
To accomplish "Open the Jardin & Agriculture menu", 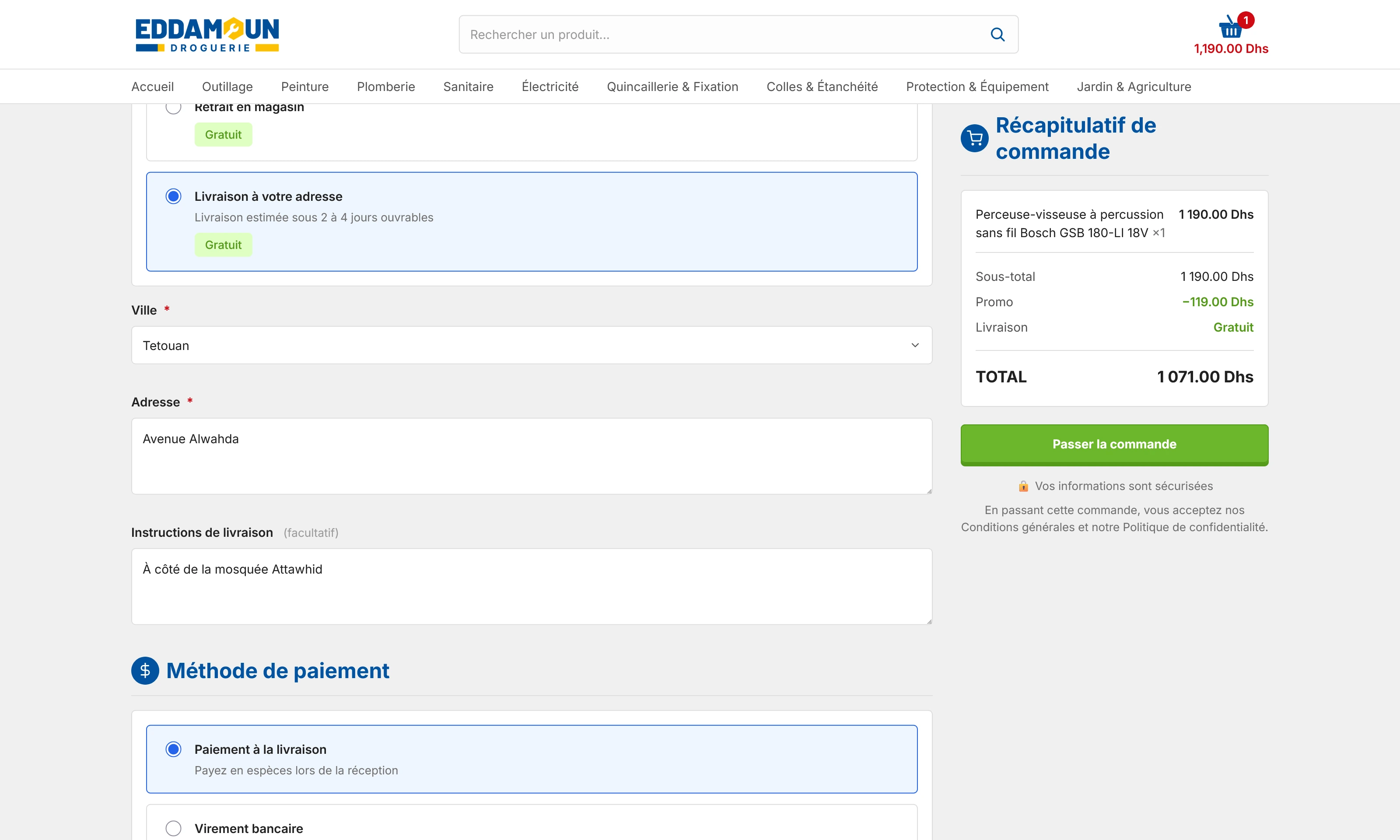I will click(x=1134, y=87).
